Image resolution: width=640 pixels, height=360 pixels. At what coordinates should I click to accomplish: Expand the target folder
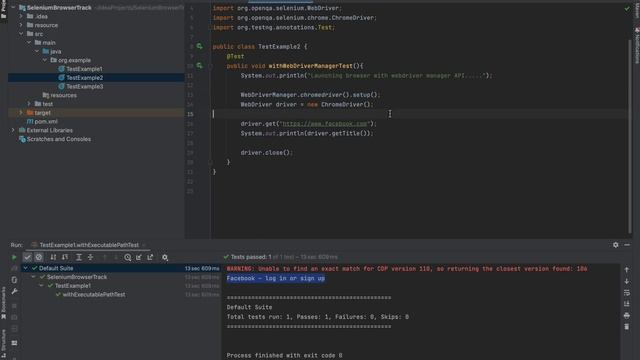click(21, 112)
